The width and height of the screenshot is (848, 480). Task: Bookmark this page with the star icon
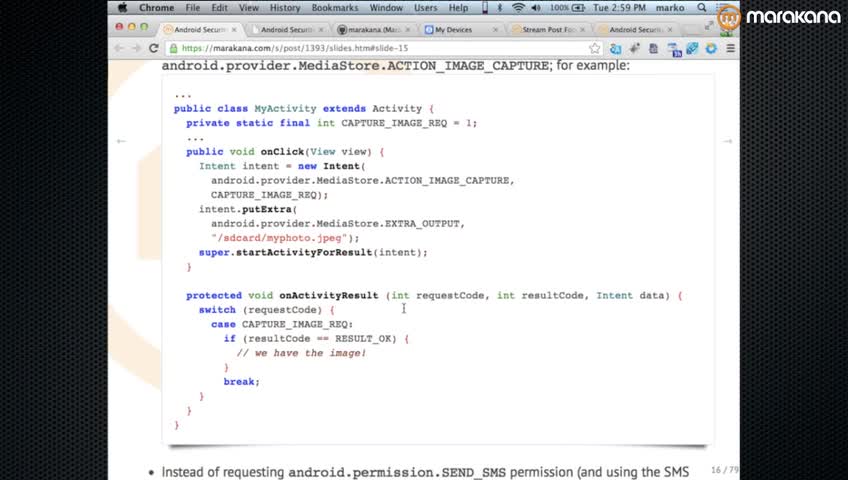tap(594, 49)
